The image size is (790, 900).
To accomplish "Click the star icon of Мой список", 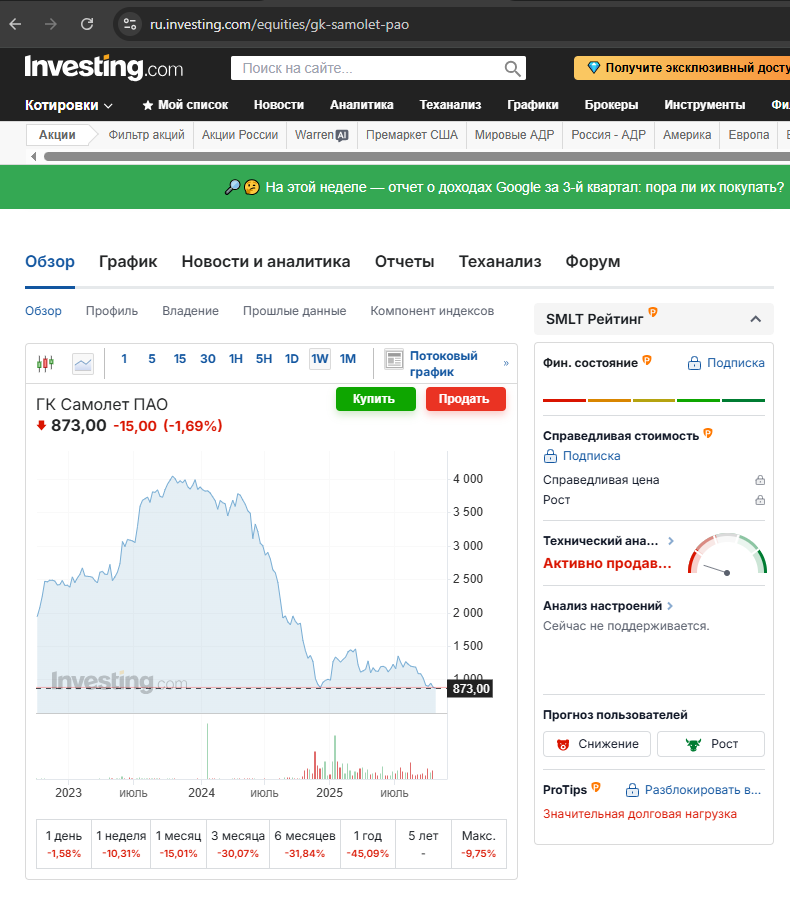I will (x=148, y=105).
